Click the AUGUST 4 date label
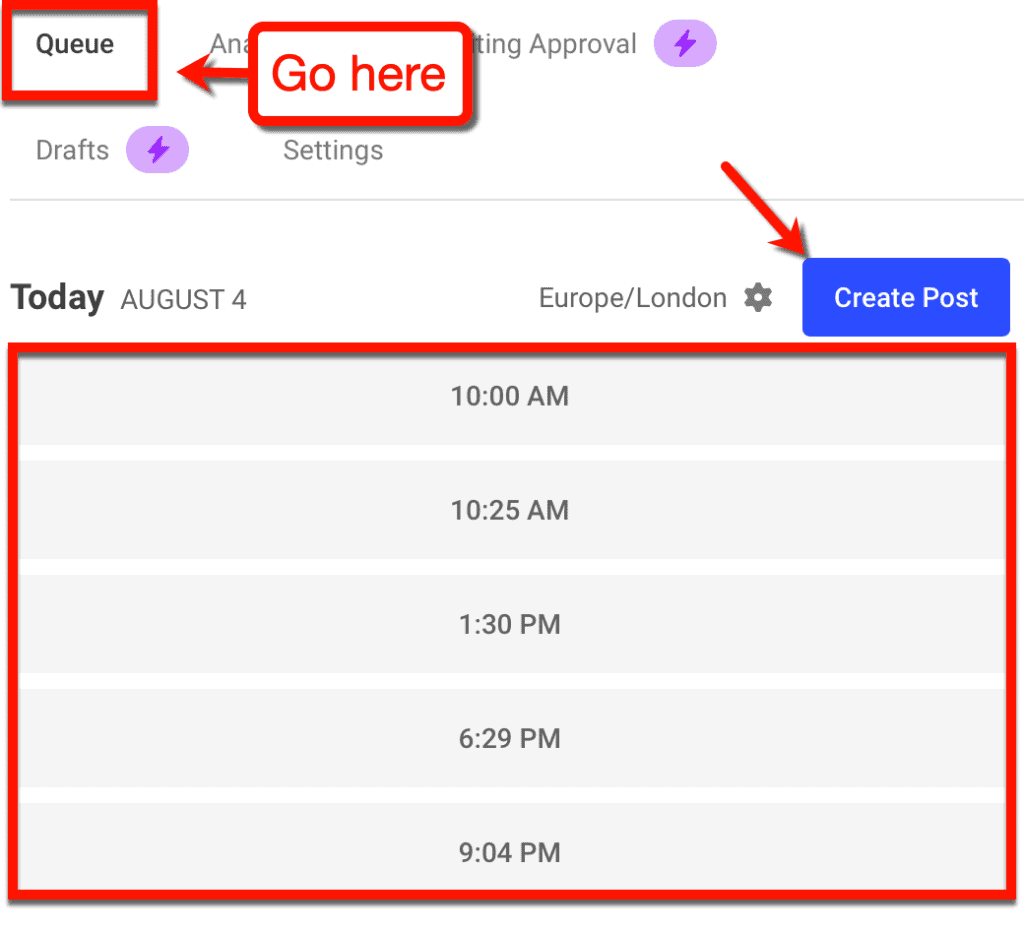The image size is (1024, 931). tap(183, 299)
